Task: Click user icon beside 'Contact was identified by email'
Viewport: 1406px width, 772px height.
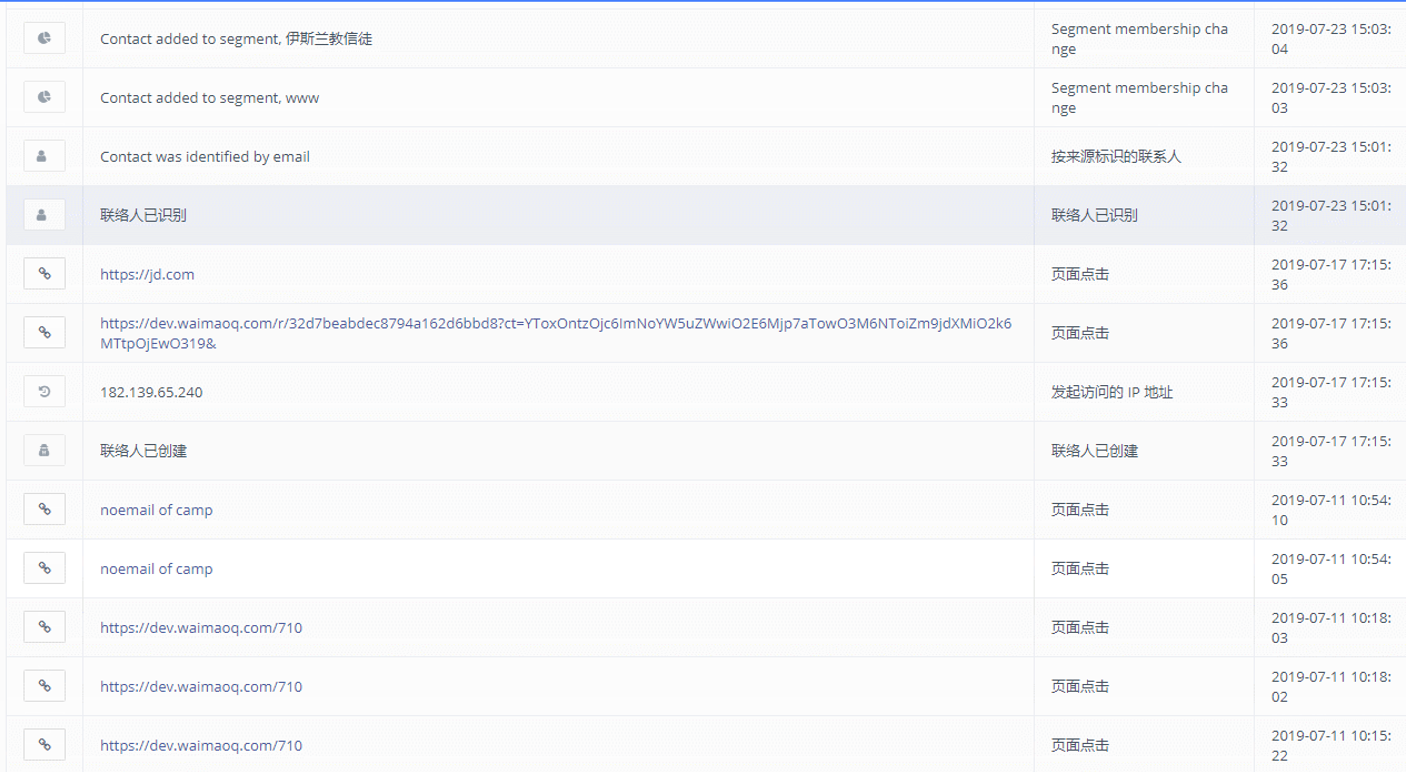Action: click(x=44, y=157)
